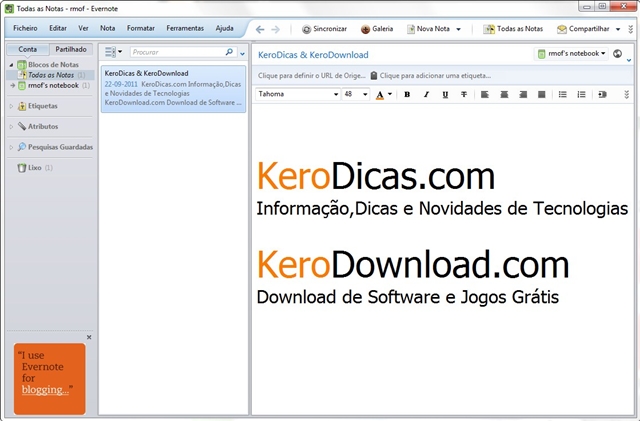The width and height of the screenshot is (640, 421).
Task: Switch to the Conta tab
Action: pos(27,49)
